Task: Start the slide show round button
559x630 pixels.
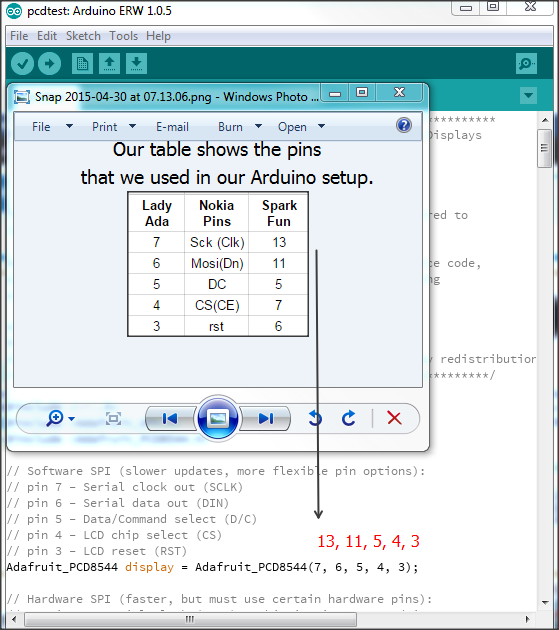Action: pos(217,419)
